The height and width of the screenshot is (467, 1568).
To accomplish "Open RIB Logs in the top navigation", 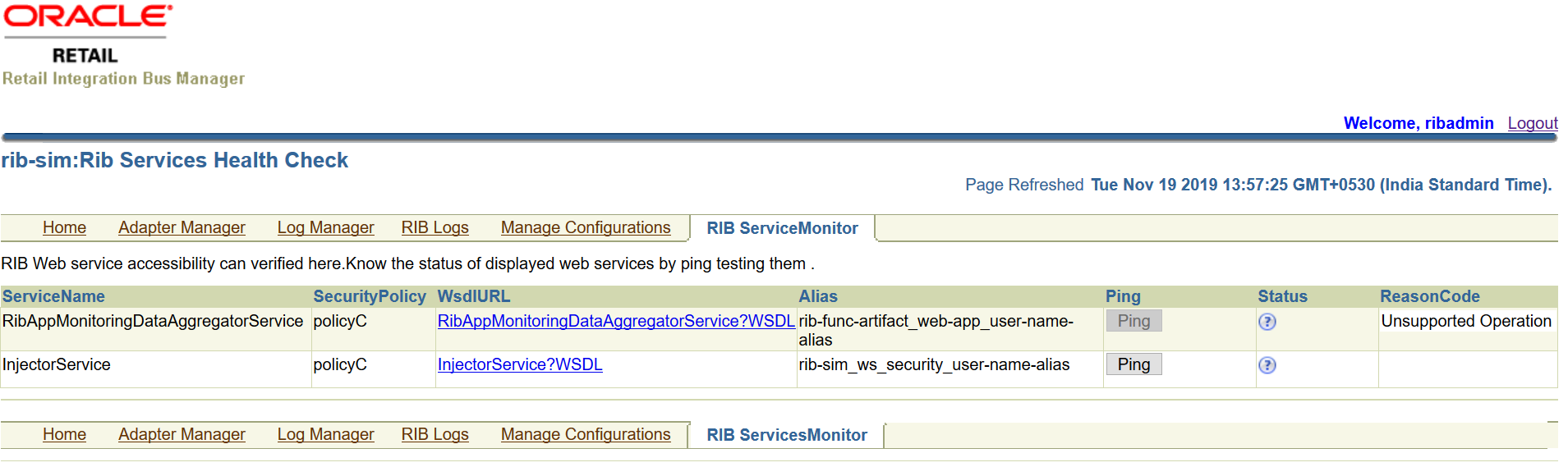I will click(x=435, y=227).
